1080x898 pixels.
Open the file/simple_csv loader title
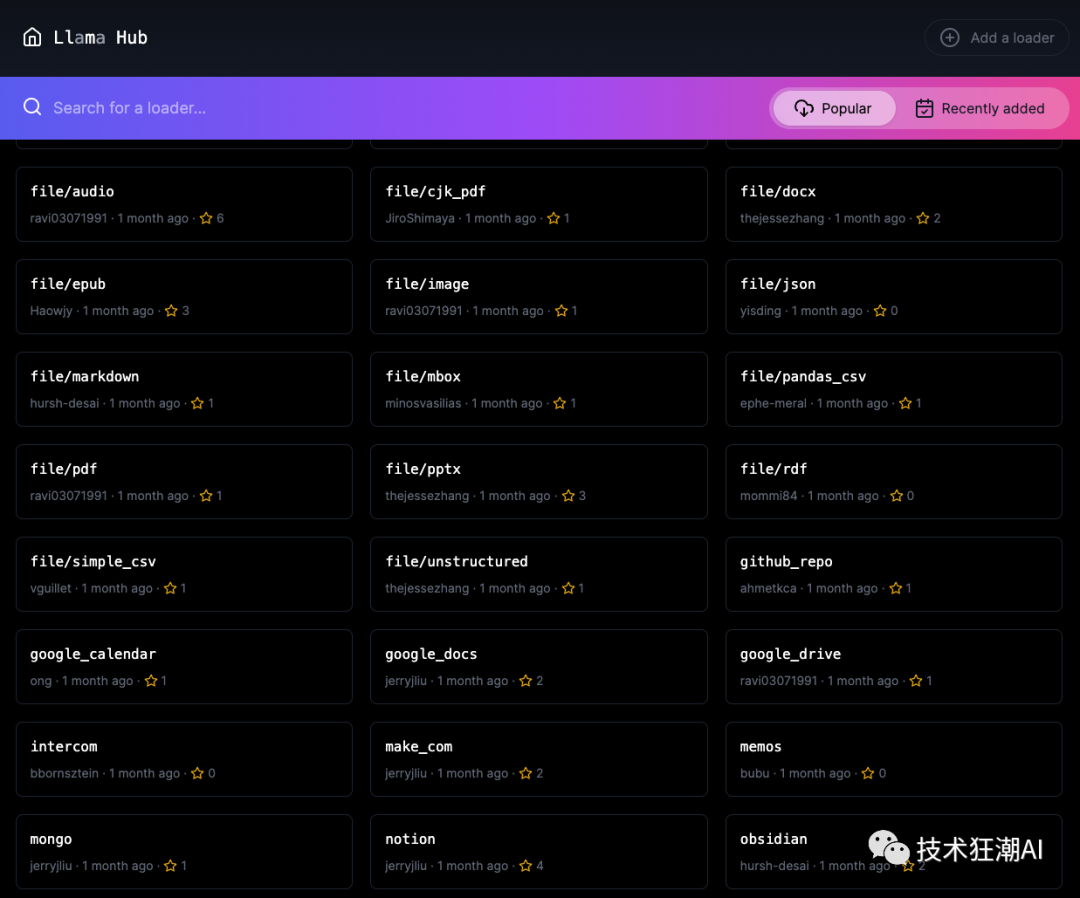(93, 561)
